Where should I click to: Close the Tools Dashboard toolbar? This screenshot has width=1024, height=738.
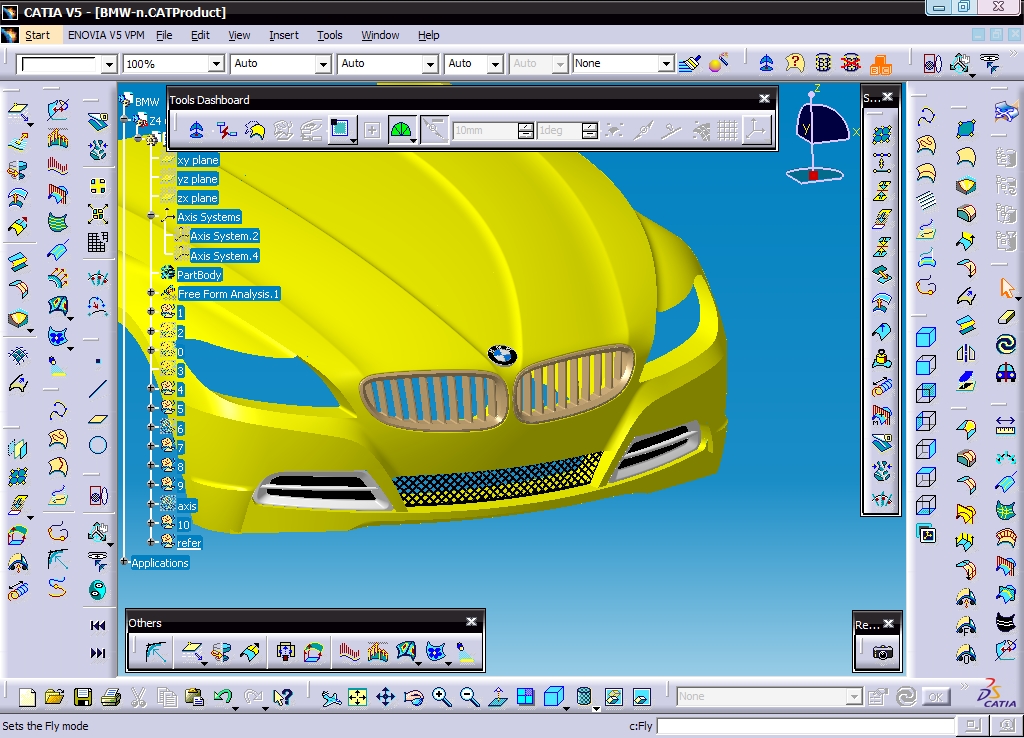click(x=765, y=99)
